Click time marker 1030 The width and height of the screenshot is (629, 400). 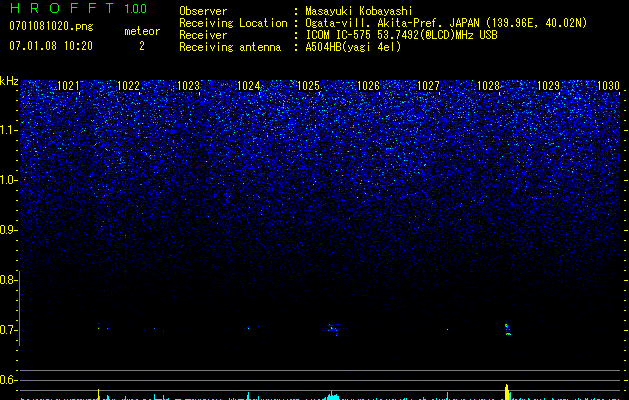point(609,86)
